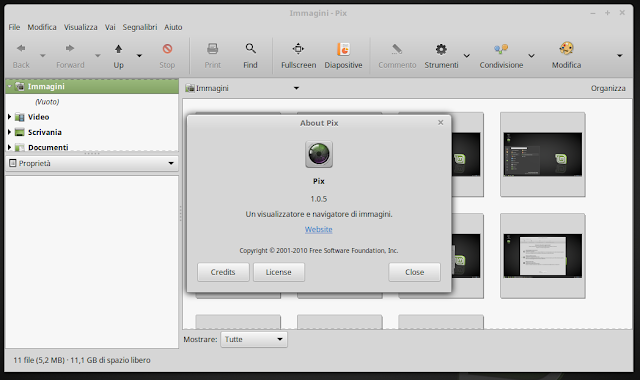Open the Forward history dropdown arrow
Screen dimensions: 640x380
tap(98, 56)
